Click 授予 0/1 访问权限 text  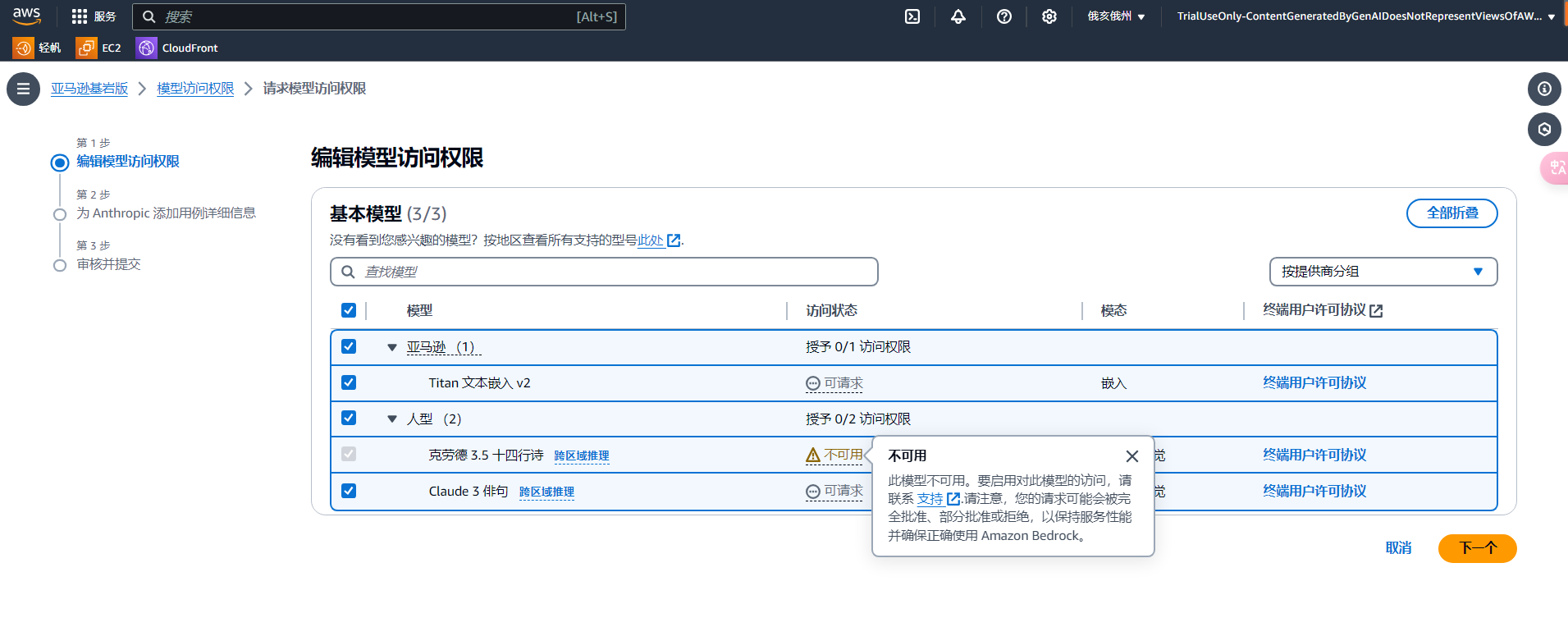pyautogui.click(x=858, y=347)
